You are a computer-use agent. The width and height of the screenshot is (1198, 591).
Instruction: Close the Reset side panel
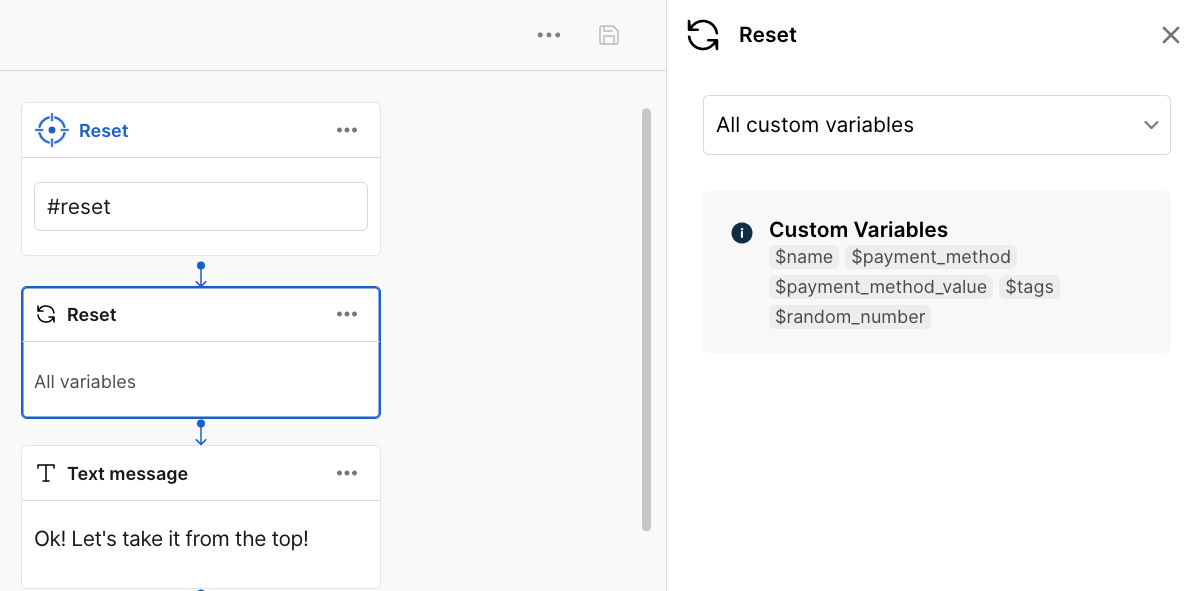point(1170,35)
